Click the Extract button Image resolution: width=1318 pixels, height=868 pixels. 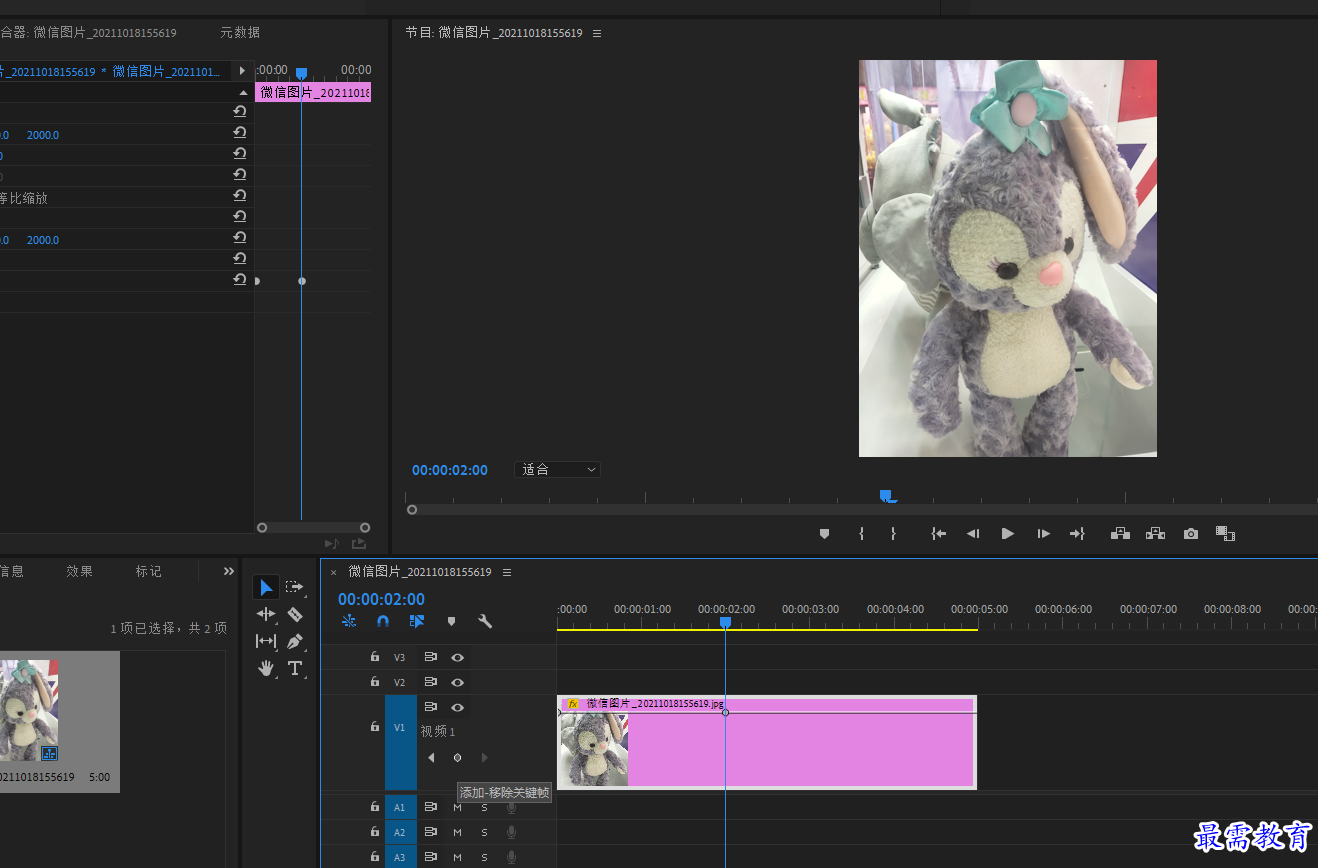(x=1155, y=534)
